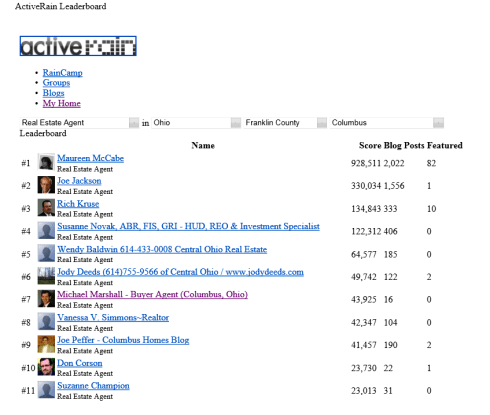Click the rank label #1

coord(26,163)
